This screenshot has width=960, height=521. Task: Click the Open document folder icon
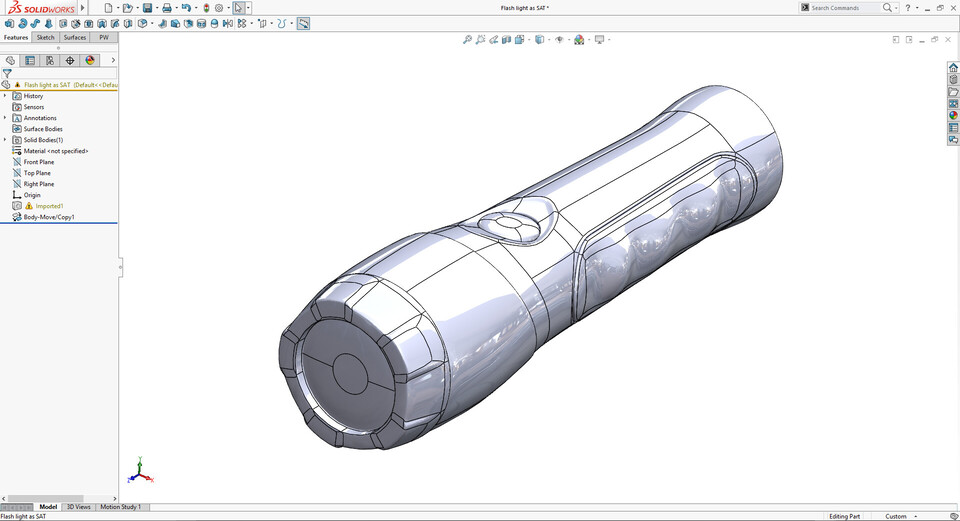point(128,8)
